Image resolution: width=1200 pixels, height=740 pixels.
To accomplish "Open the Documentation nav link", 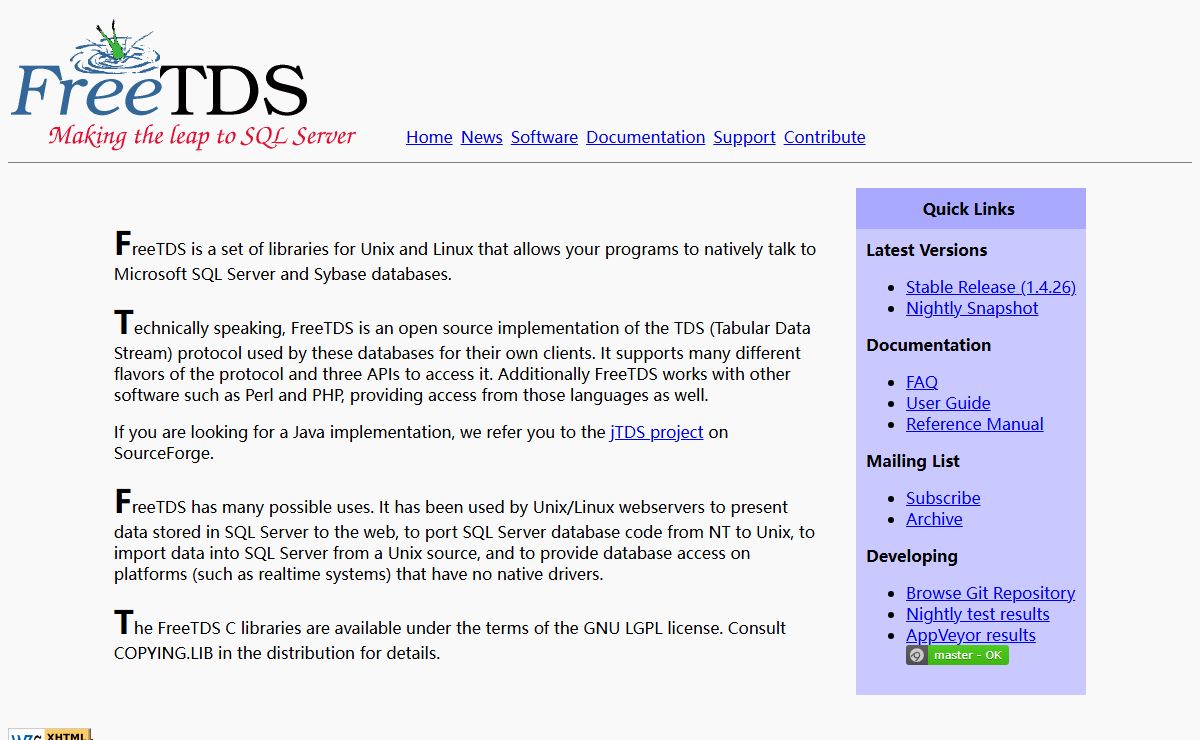I will pyautogui.click(x=646, y=137).
